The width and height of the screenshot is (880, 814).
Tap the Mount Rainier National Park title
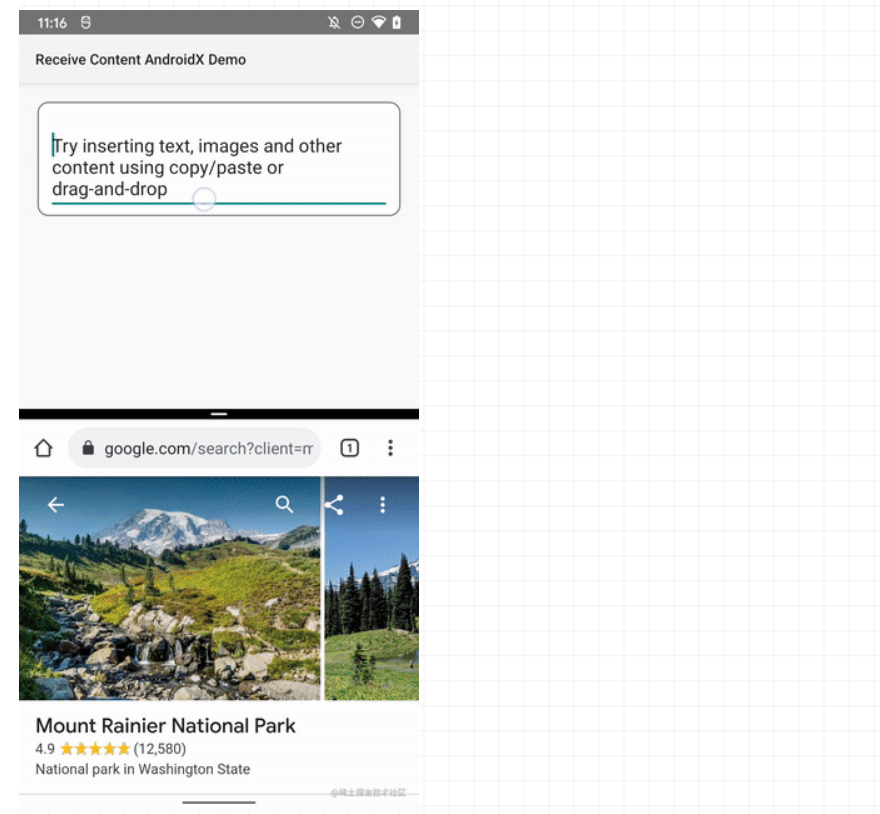coord(165,725)
